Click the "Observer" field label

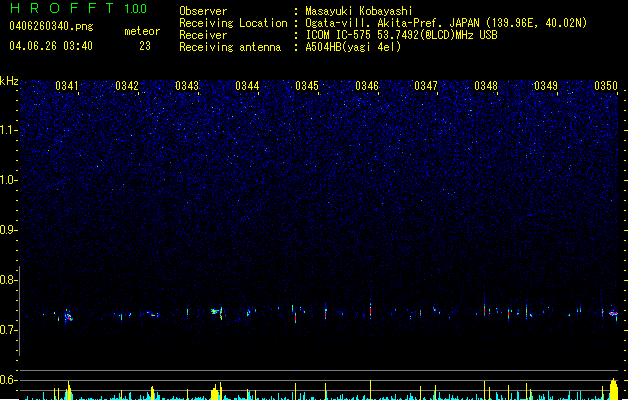click(x=203, y=11)
